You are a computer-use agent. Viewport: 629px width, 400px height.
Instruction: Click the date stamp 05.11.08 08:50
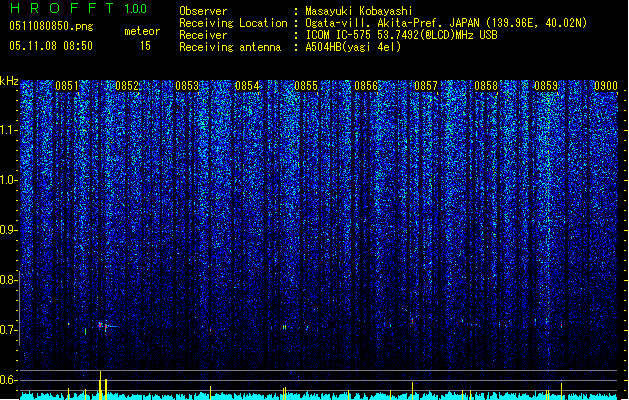click(51, 46)
